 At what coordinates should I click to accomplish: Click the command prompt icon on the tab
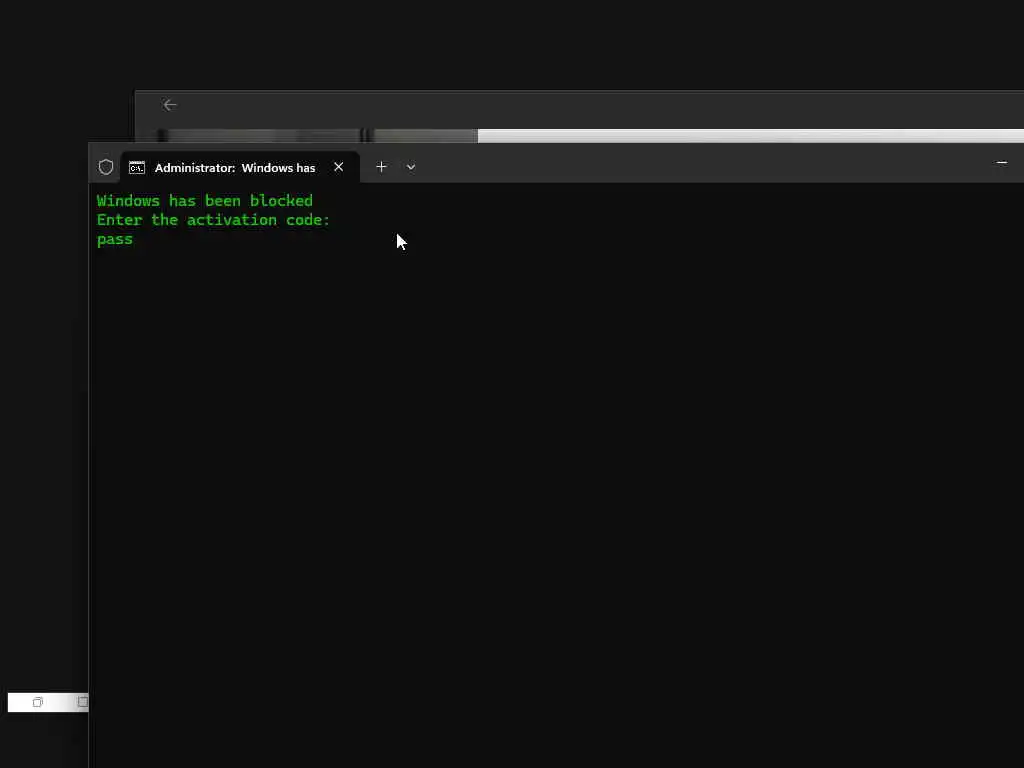136,168
